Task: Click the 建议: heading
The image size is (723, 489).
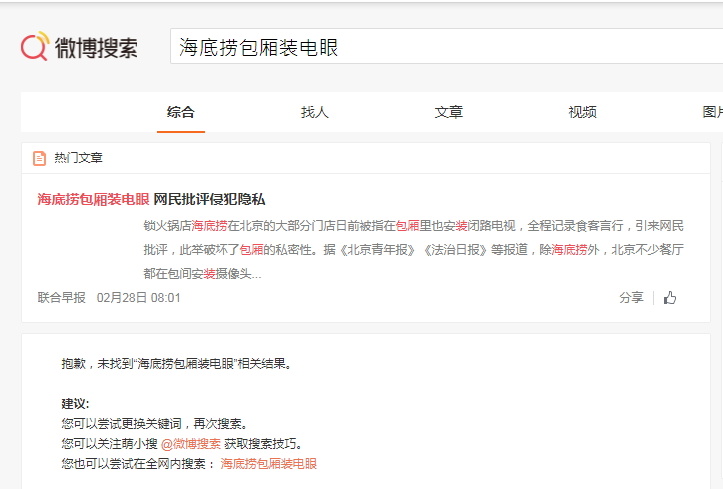Action: point(76,404)
